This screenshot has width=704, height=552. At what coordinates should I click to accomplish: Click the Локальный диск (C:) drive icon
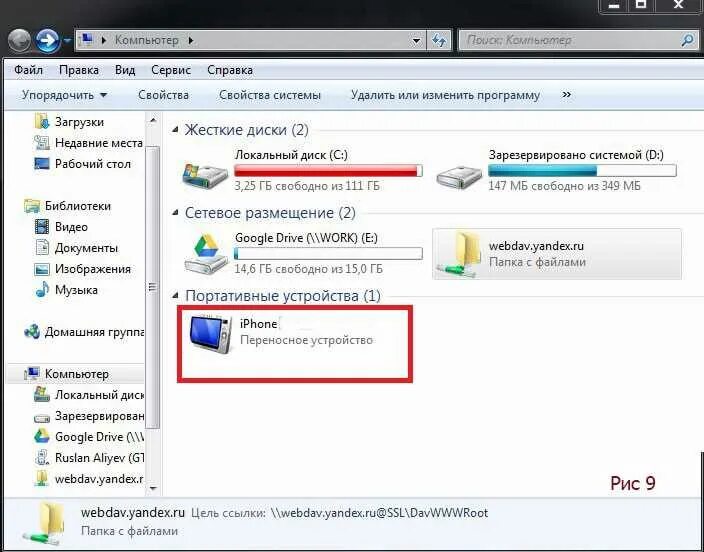tap(205, 176)
